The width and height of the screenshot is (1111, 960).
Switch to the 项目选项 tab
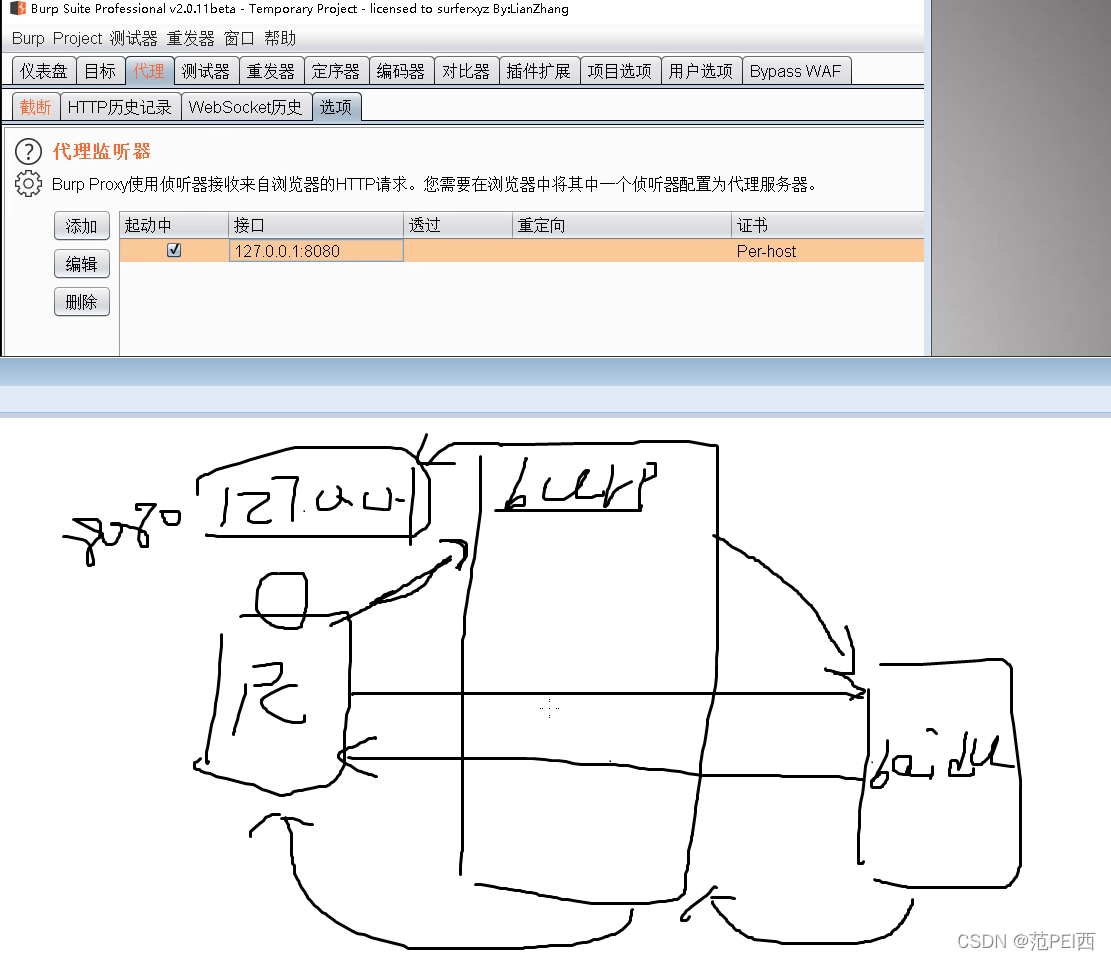[620, 71]
